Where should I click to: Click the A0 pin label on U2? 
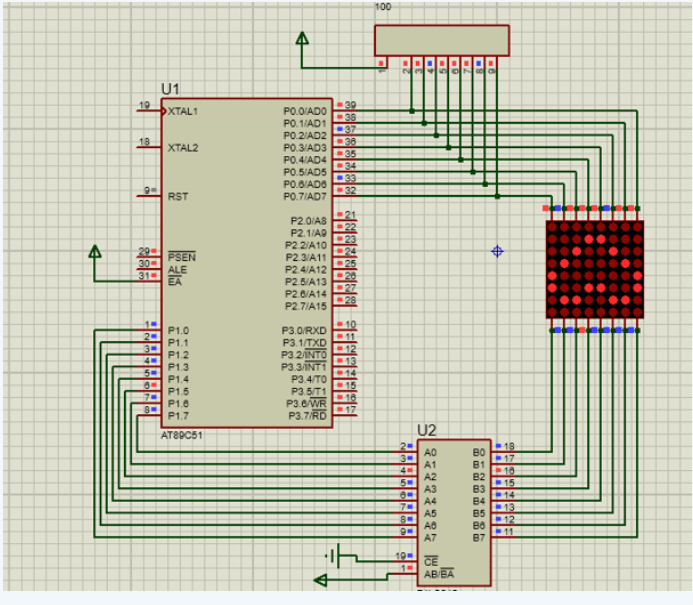coord(430,453)
